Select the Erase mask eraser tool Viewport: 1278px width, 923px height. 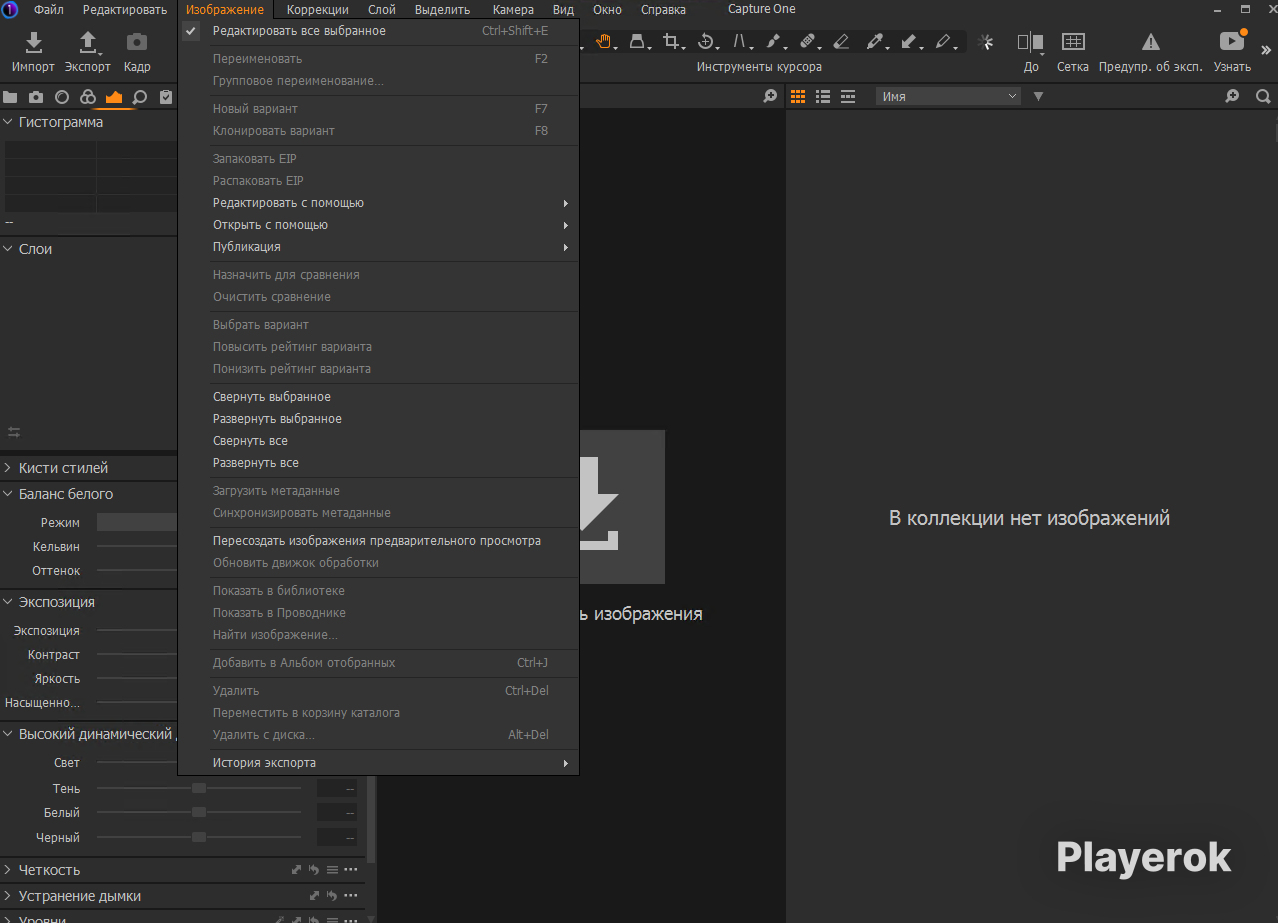[x=841, y=42]
